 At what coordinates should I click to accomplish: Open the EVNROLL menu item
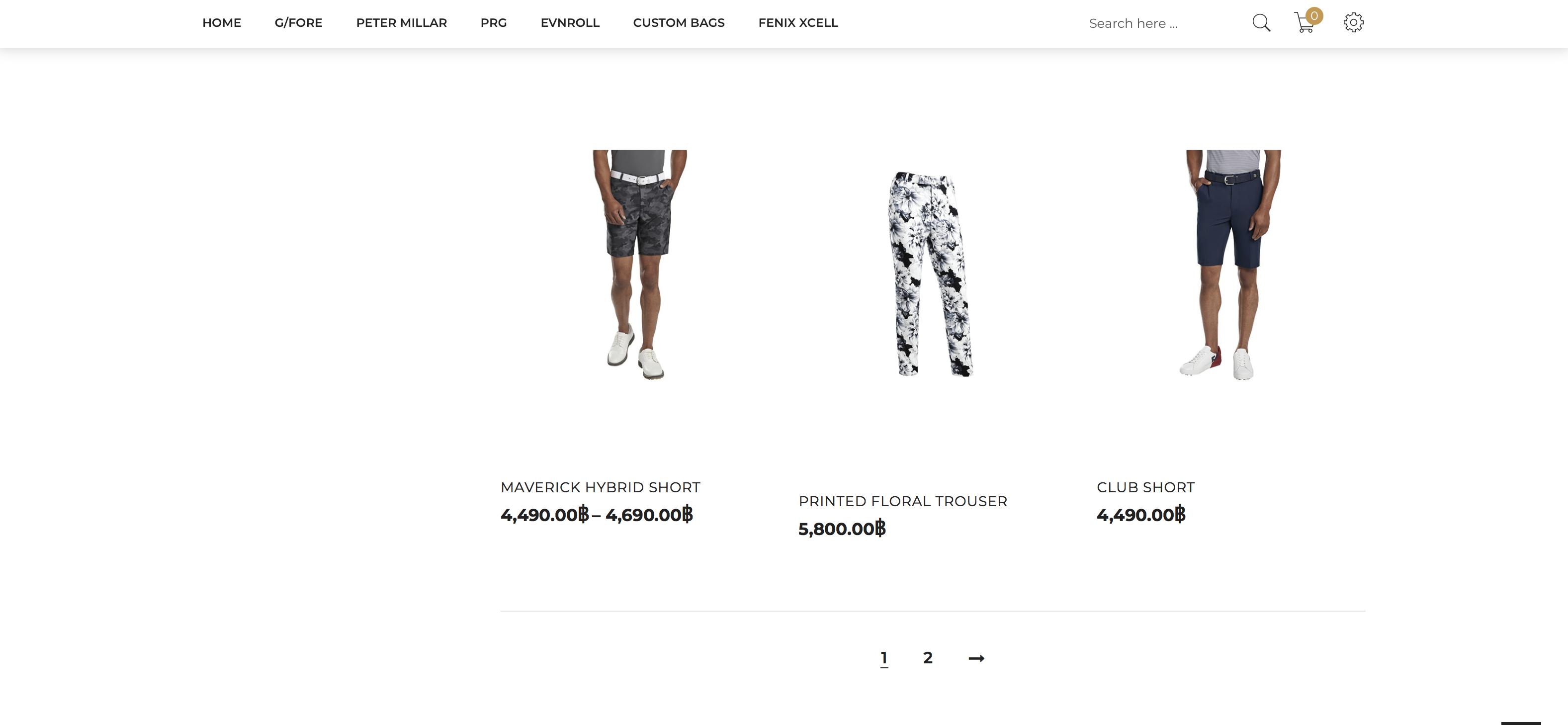[x=570, y=23]
